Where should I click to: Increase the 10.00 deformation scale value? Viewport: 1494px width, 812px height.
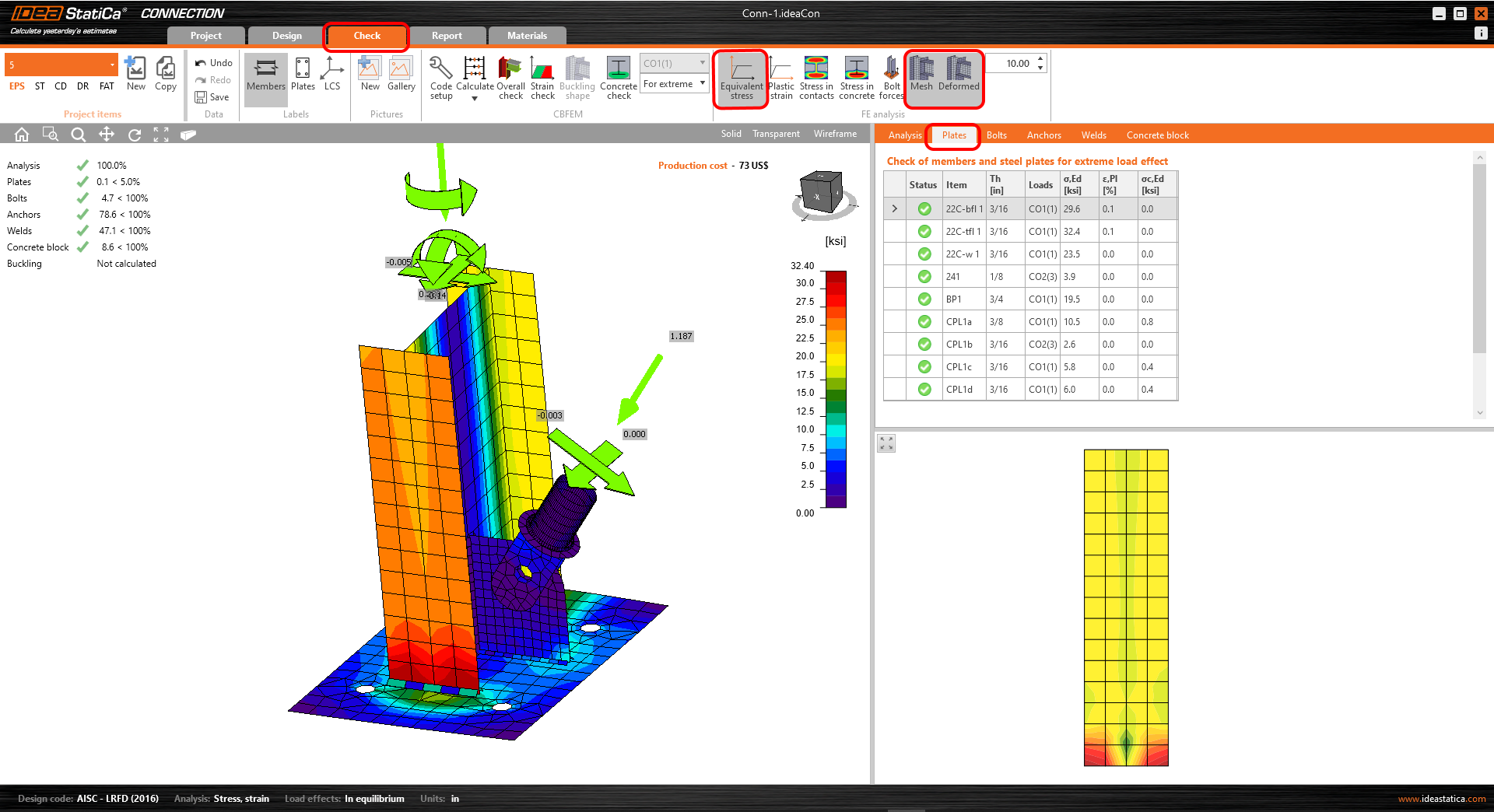pos(1040,58)
